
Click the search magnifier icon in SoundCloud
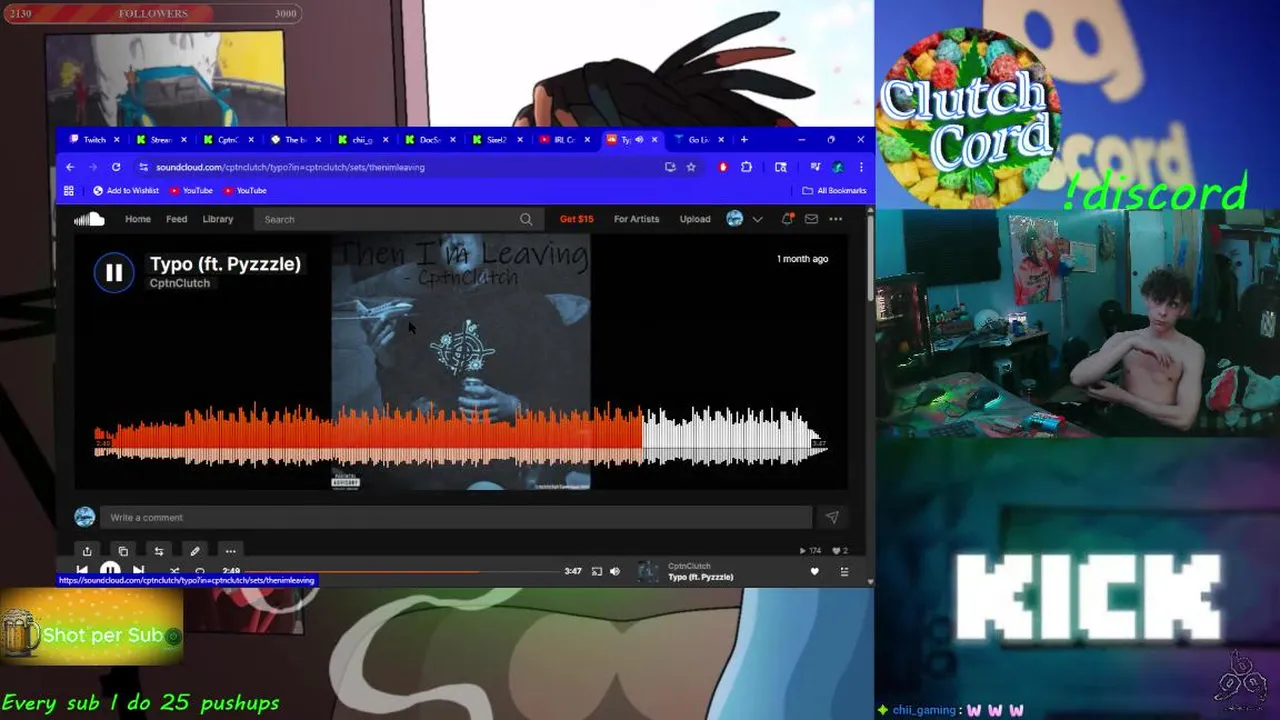526,219
